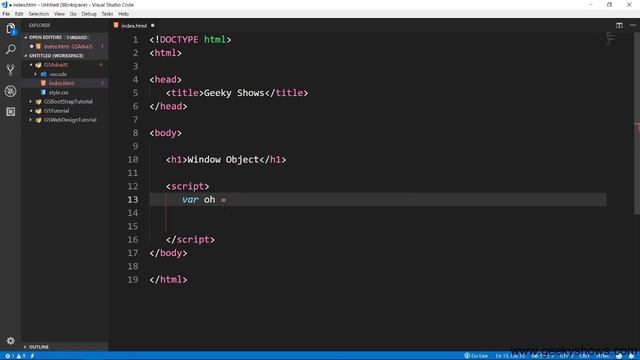640x360 pixels.
Task: Click the closing script tag on line 16
Action: tap(190, 240)
